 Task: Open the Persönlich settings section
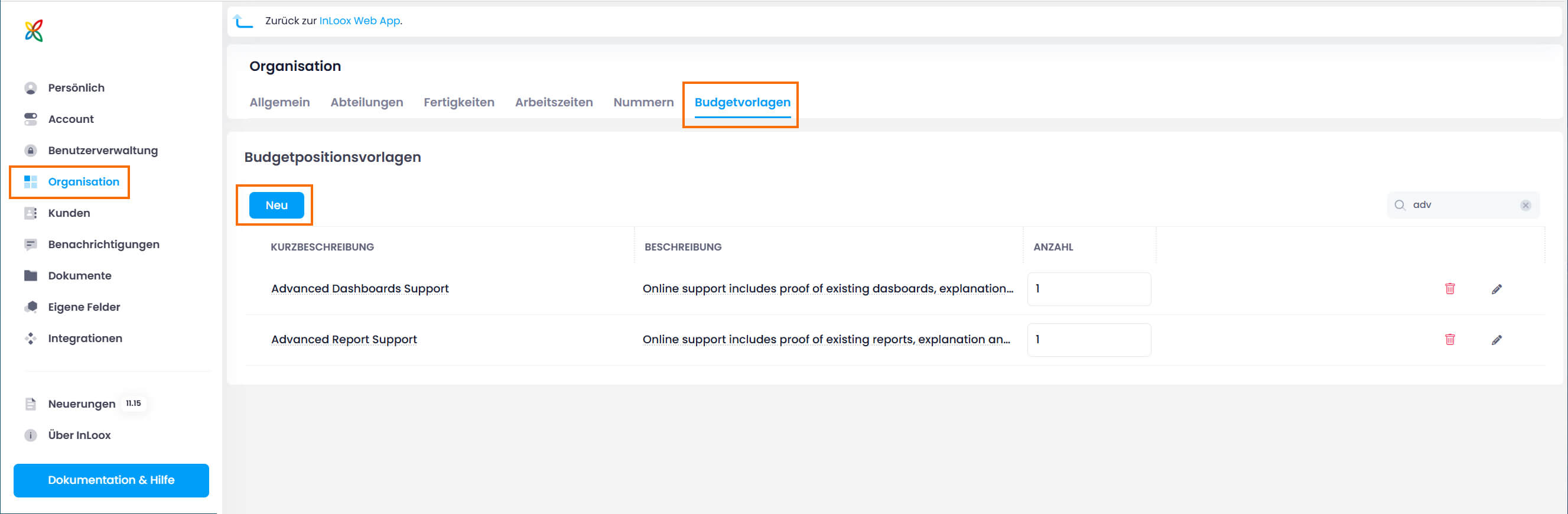click(76, 87)
